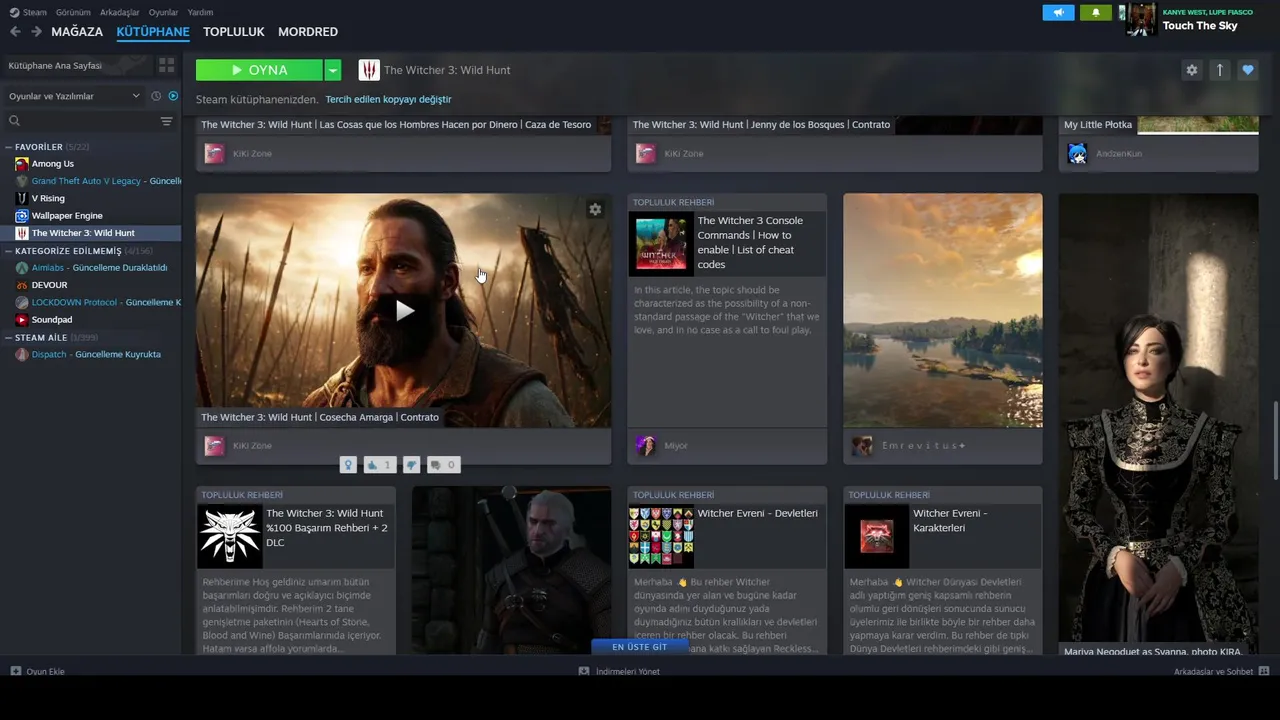Open the Yardım menu
Image resolution: width=1280 pixels, height=720 pixels.
pyautogui.click(x=200, y=12)
